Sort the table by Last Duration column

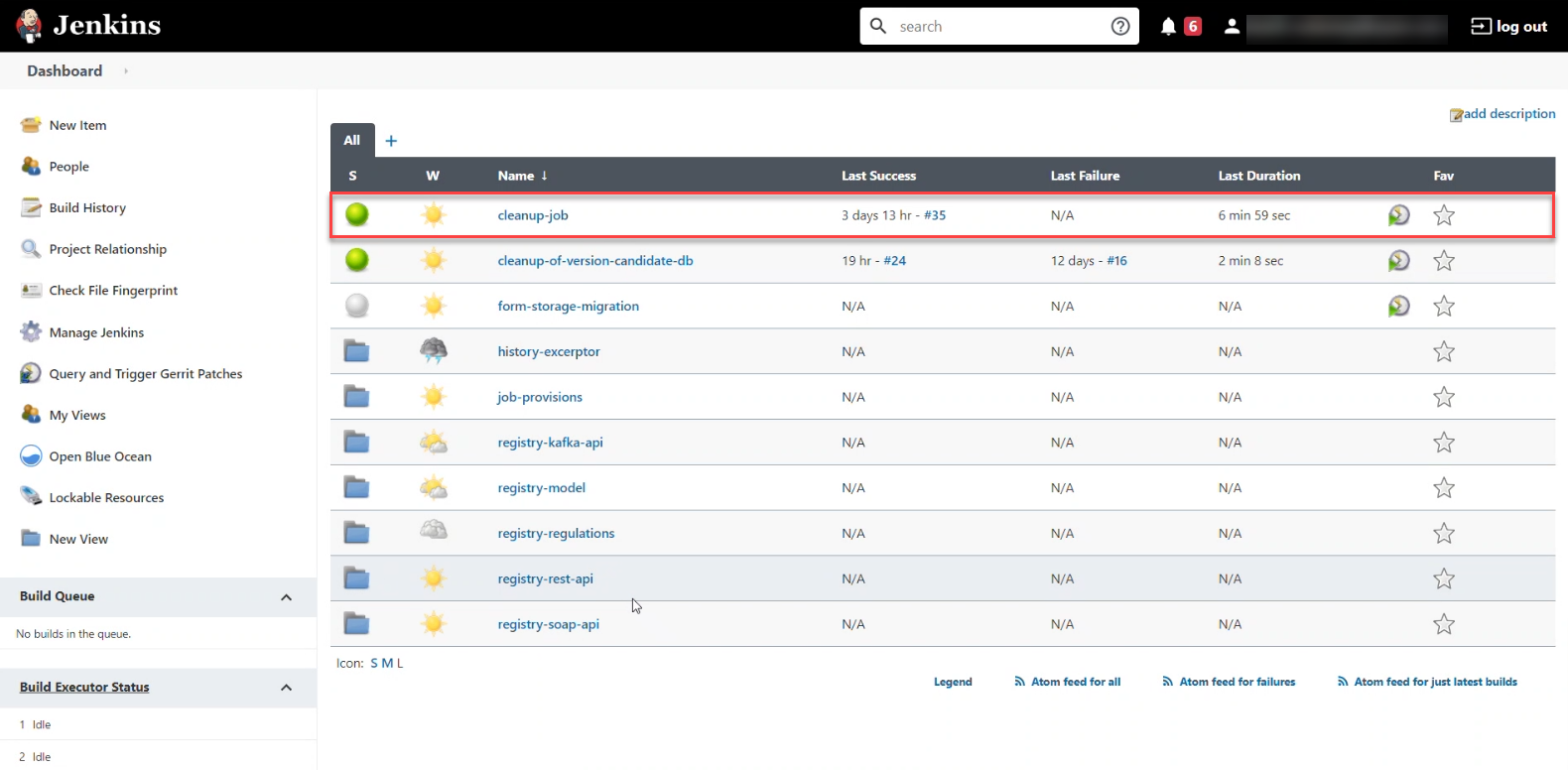pos(1258,176)
